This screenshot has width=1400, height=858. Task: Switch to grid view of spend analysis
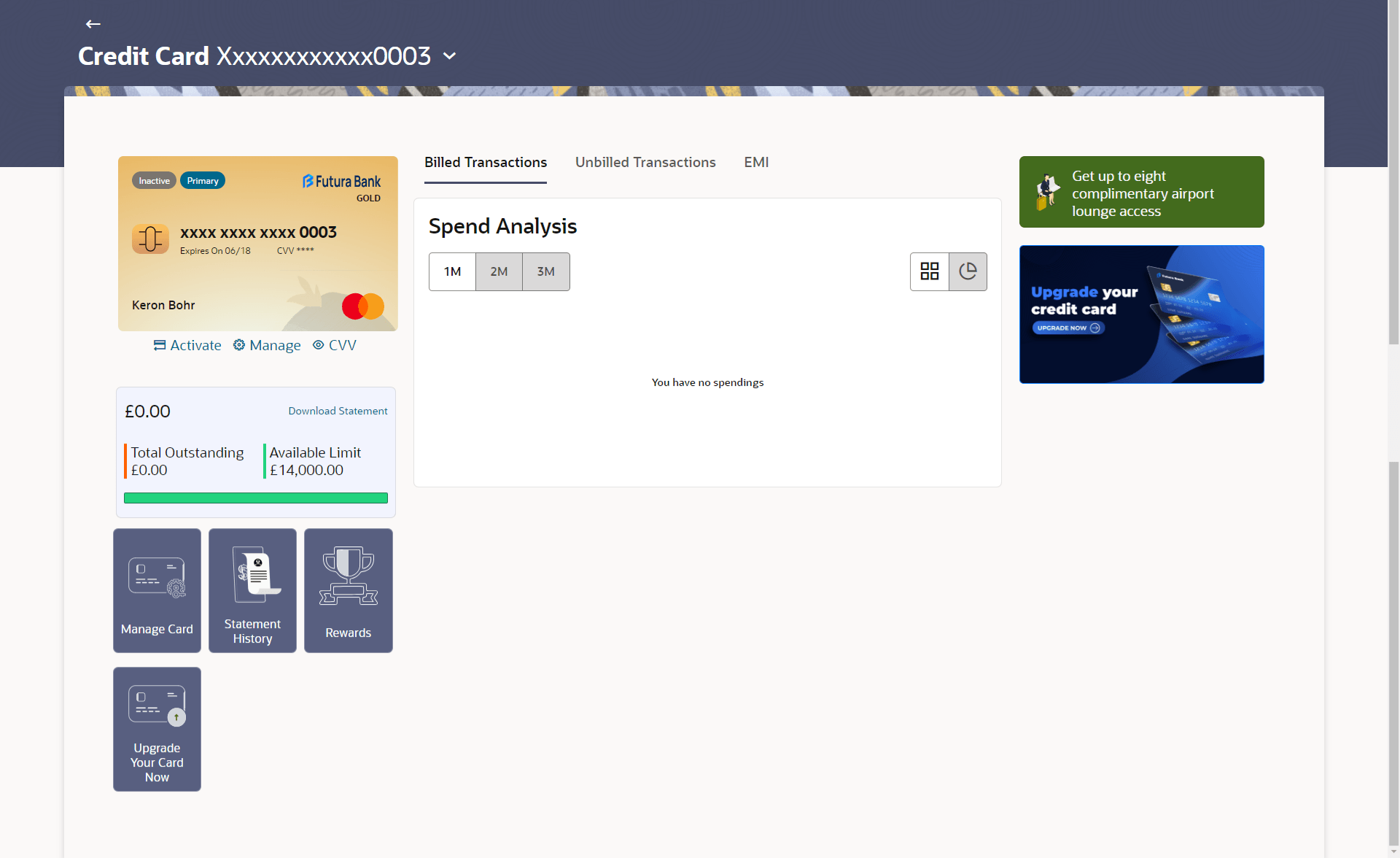pos(929,271)
